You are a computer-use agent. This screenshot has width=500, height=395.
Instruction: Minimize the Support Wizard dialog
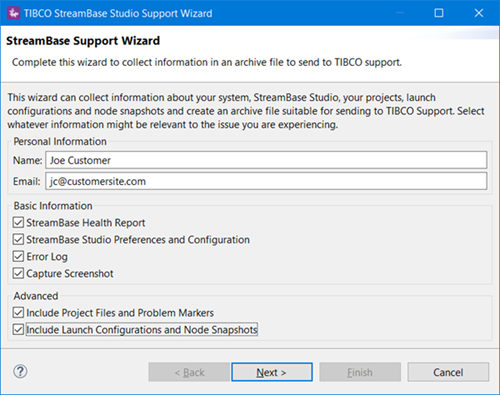click(399, 13)
